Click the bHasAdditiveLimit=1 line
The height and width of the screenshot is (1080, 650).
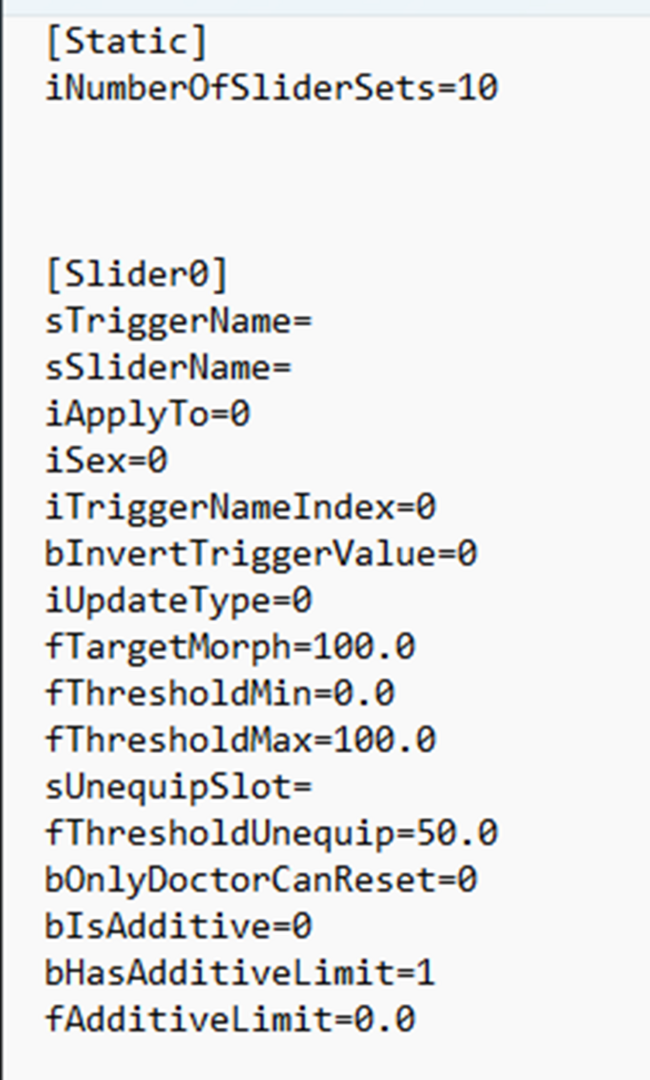241,973
